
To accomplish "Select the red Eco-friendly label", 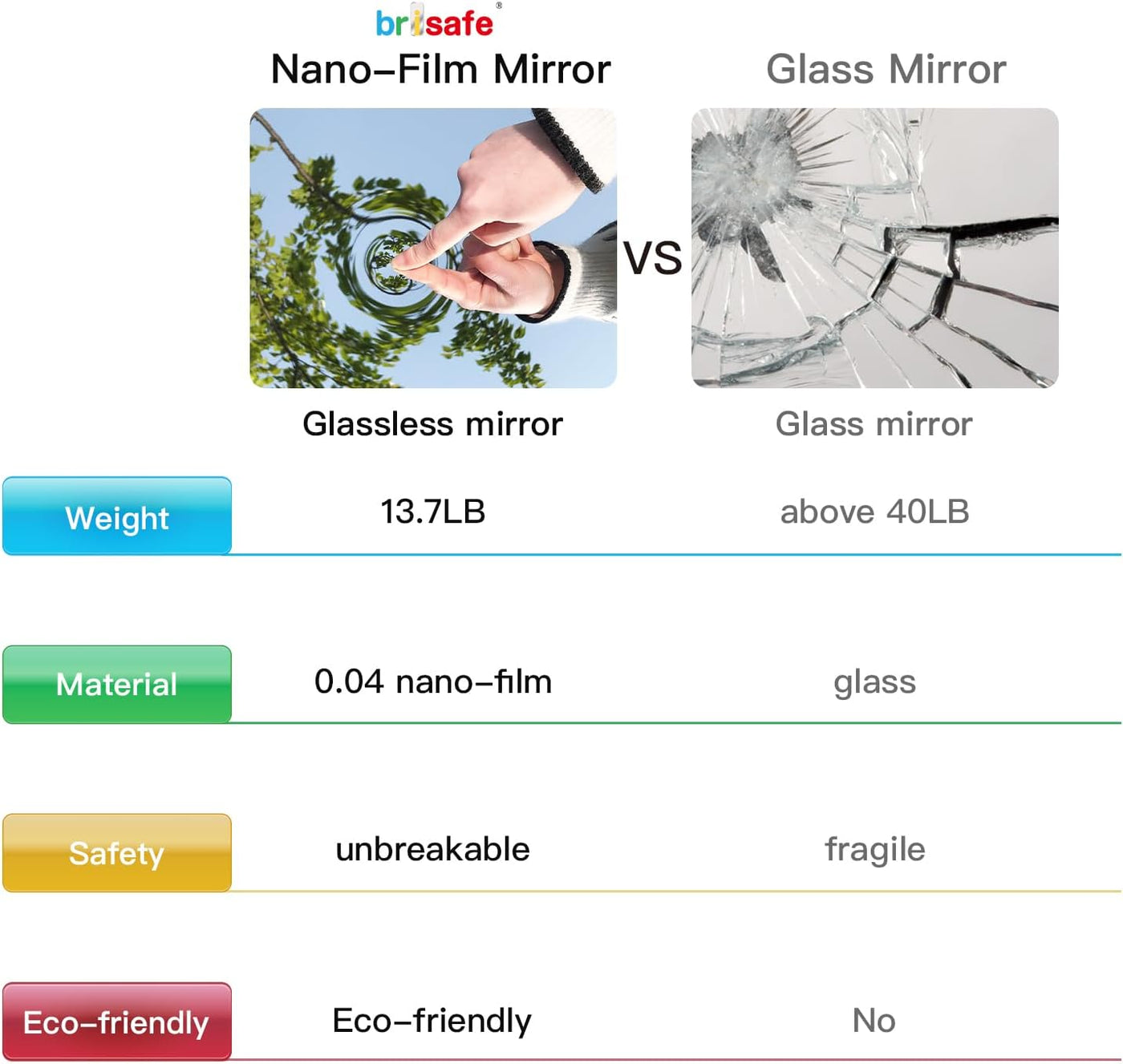I will (117, 1022).
